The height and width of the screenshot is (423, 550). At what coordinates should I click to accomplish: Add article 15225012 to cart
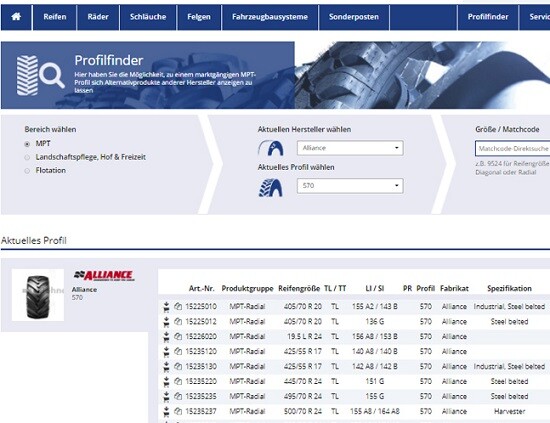click(x=166, y=322)
